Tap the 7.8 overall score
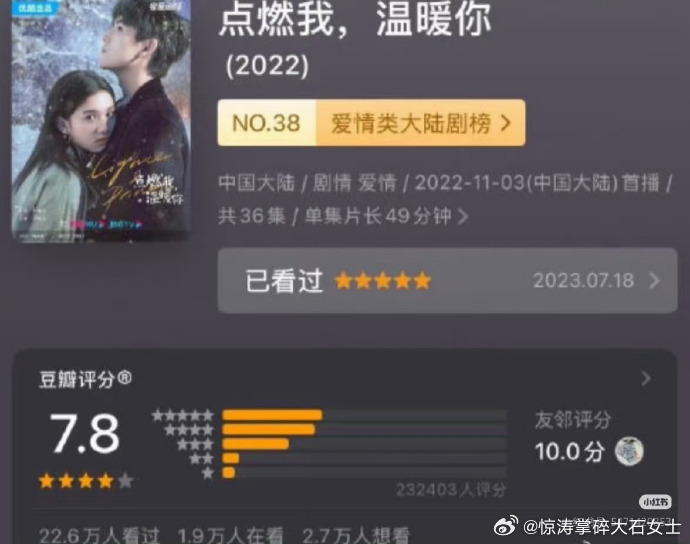The image size is (690, 544). (84, 434)
